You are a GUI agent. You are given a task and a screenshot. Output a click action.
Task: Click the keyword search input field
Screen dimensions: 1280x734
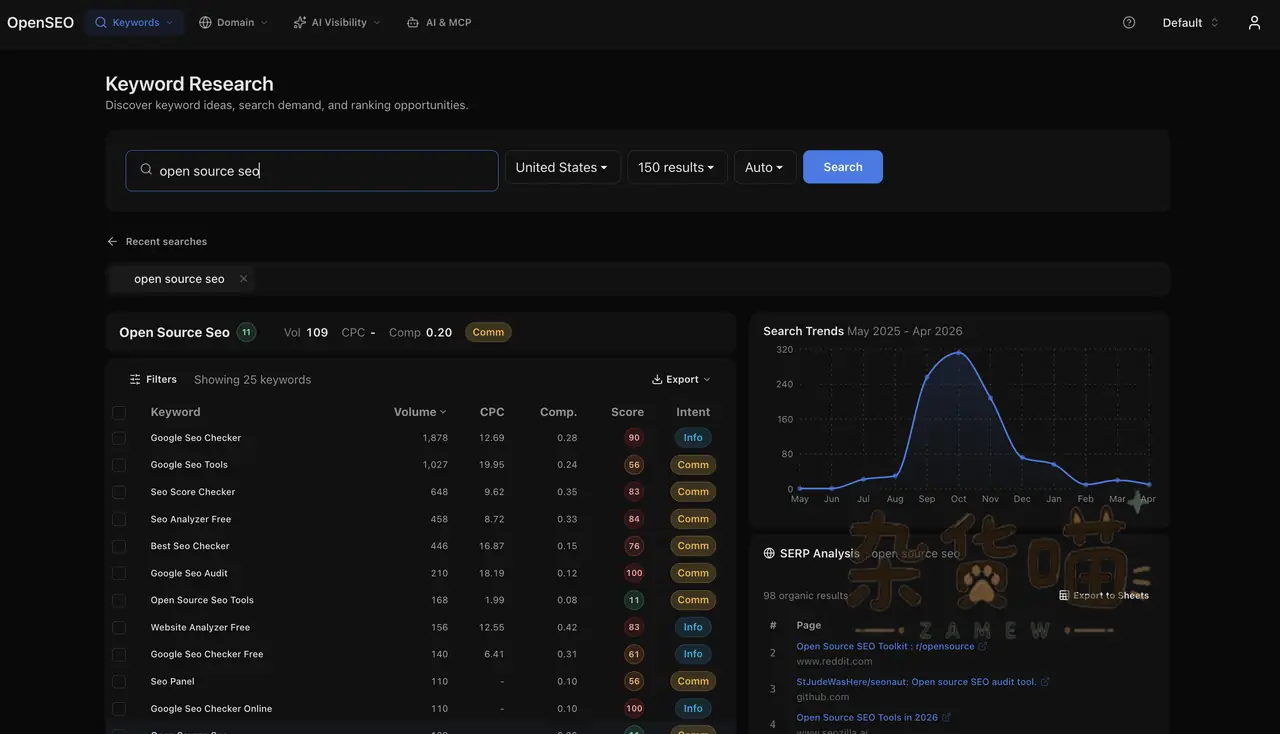click(x=312, y=170)
